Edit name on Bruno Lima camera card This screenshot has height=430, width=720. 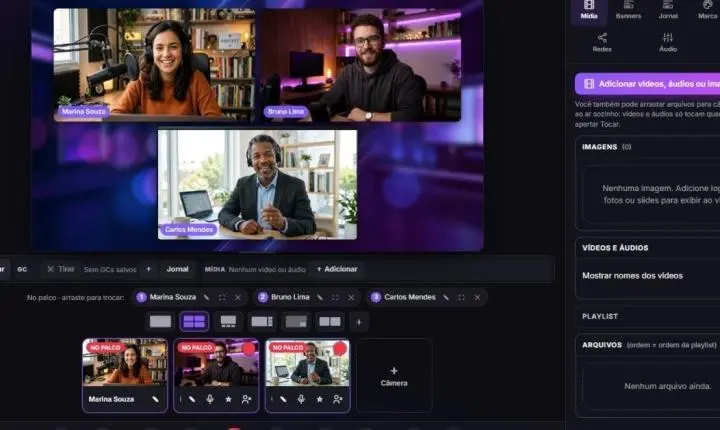(191, 399)
